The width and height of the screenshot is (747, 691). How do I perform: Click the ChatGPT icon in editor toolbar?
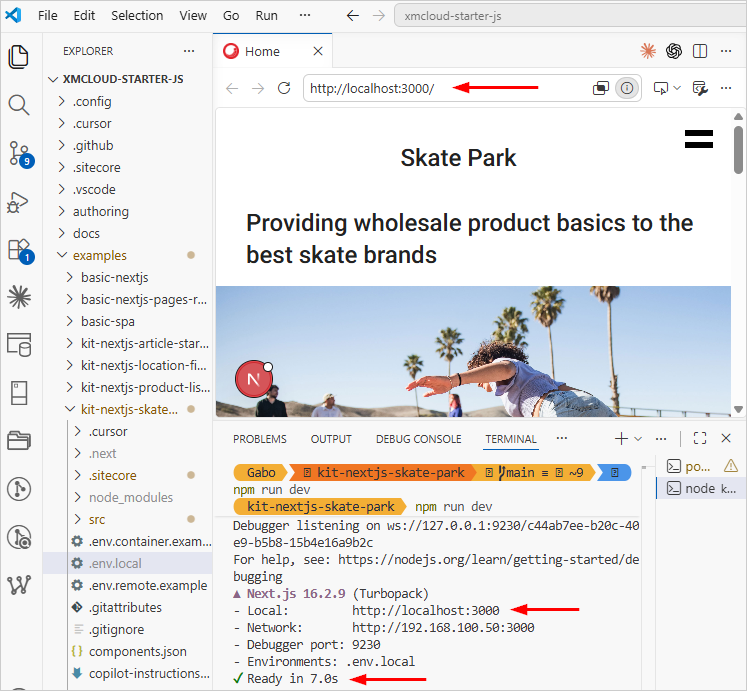click(674, 51)
